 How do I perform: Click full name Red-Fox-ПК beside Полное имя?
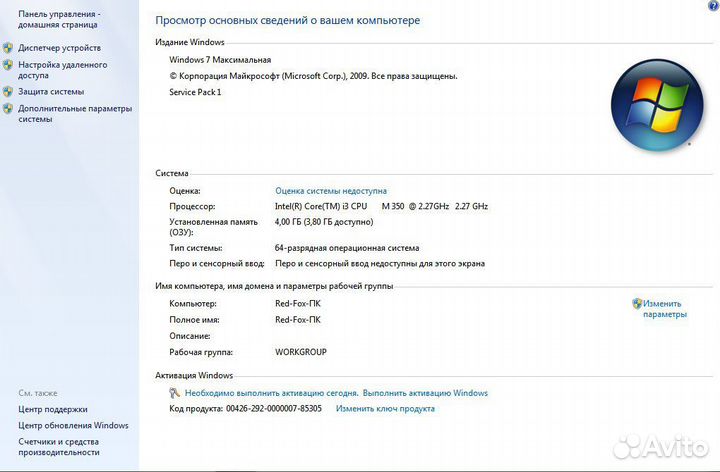click(x=298, y=320)
